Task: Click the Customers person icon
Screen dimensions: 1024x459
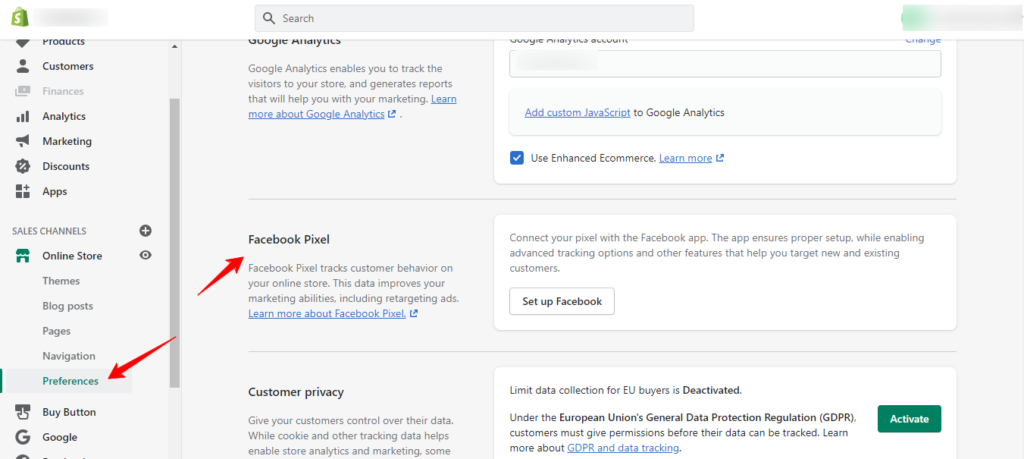Action: (x=23, y=66)
